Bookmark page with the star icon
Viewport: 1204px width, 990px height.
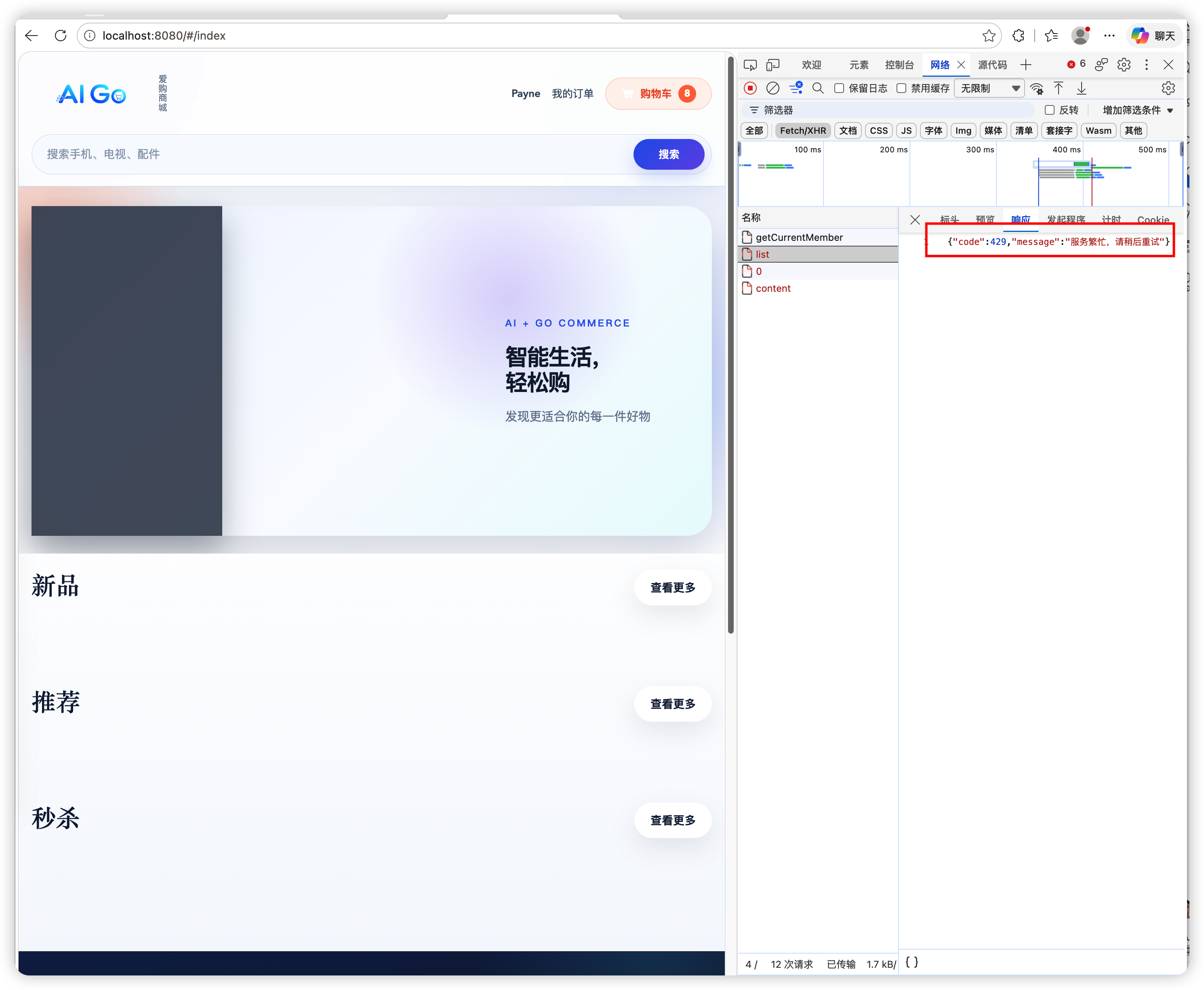pos(989,36)
